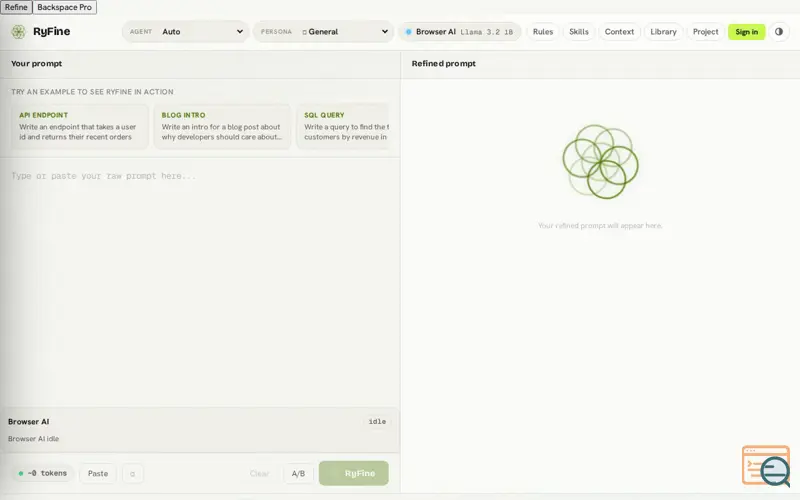Open the Library menu item
This screenshot has width=800, height=500.
[663, 32]
